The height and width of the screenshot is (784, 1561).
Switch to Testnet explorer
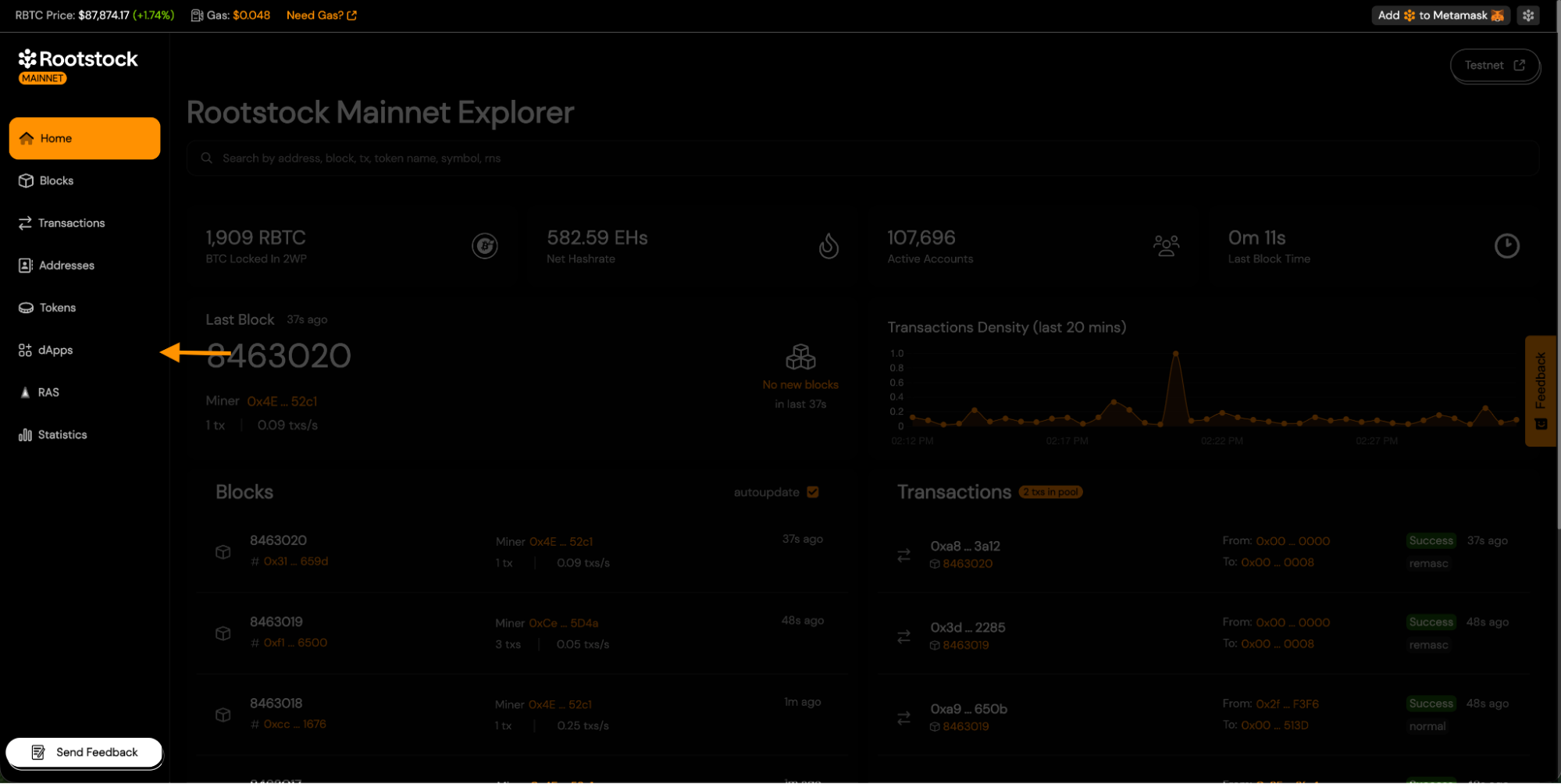pyautogui.click(x=1494, y=66)
